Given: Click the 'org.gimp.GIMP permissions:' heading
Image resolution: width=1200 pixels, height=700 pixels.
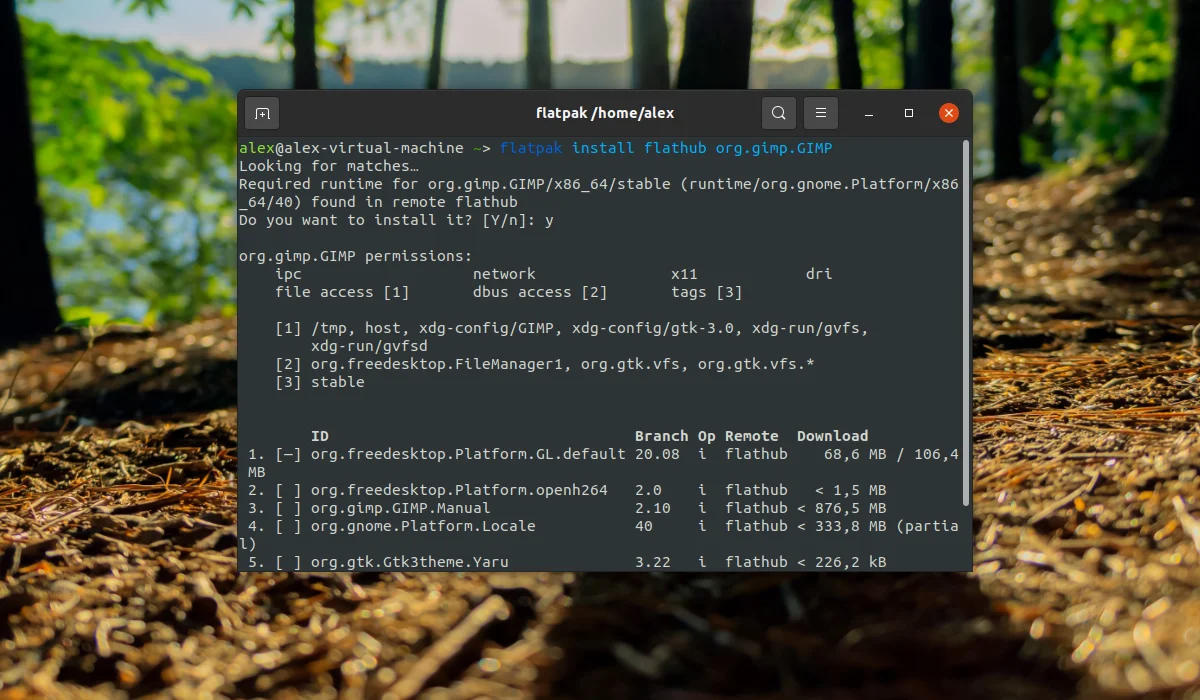Looking at the screenshot, I should point(356,256).
